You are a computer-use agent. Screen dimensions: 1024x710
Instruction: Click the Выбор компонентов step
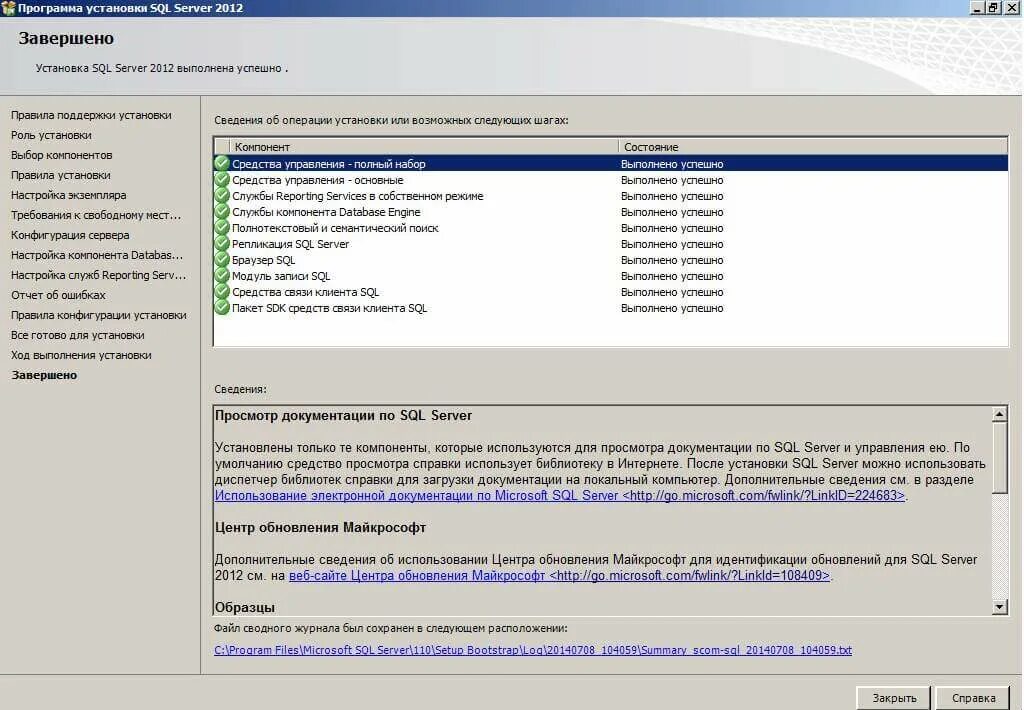(61, 155)
